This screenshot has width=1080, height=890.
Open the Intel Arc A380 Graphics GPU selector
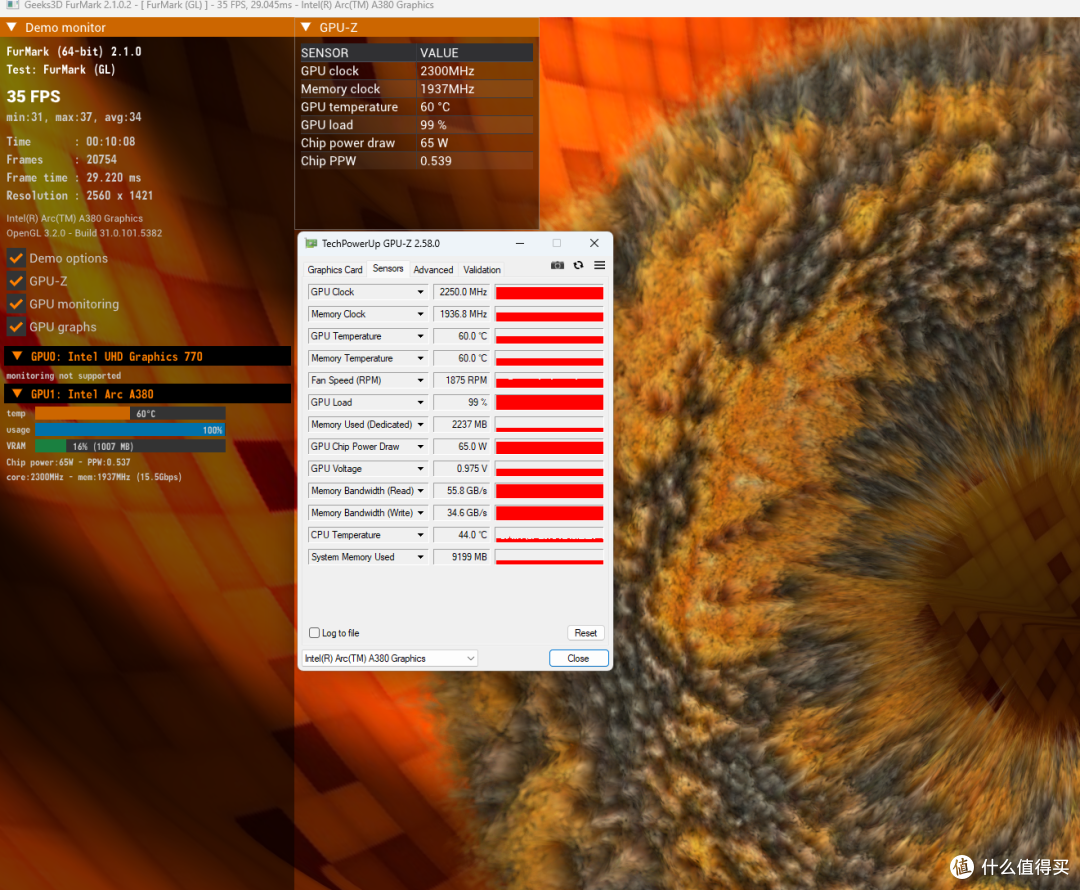[390, 659]
